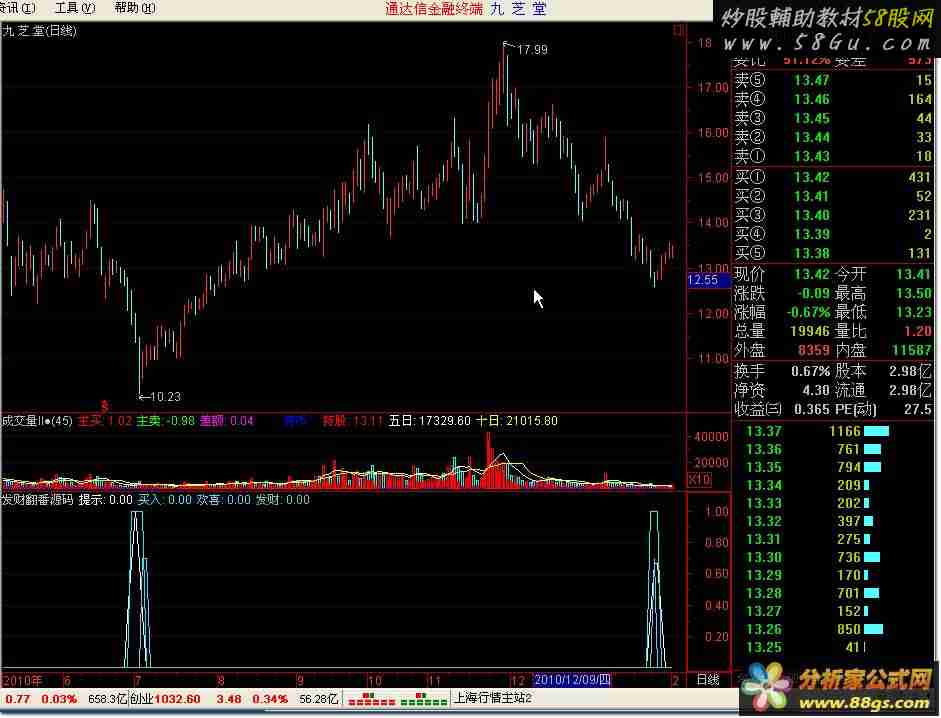Click the 40000 volume axis label
The height and width of the screenshot is (718, 941).
(711, 437)
